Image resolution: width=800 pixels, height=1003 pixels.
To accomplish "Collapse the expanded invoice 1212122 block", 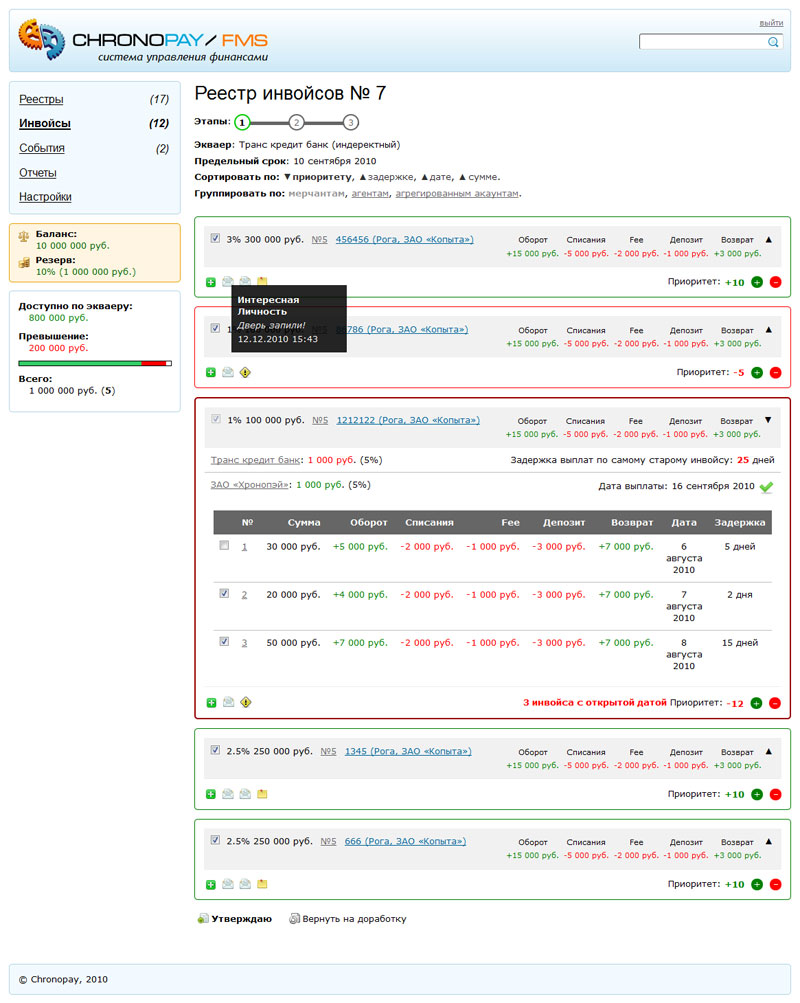I will pyautogui.click(x=768, y=421).
